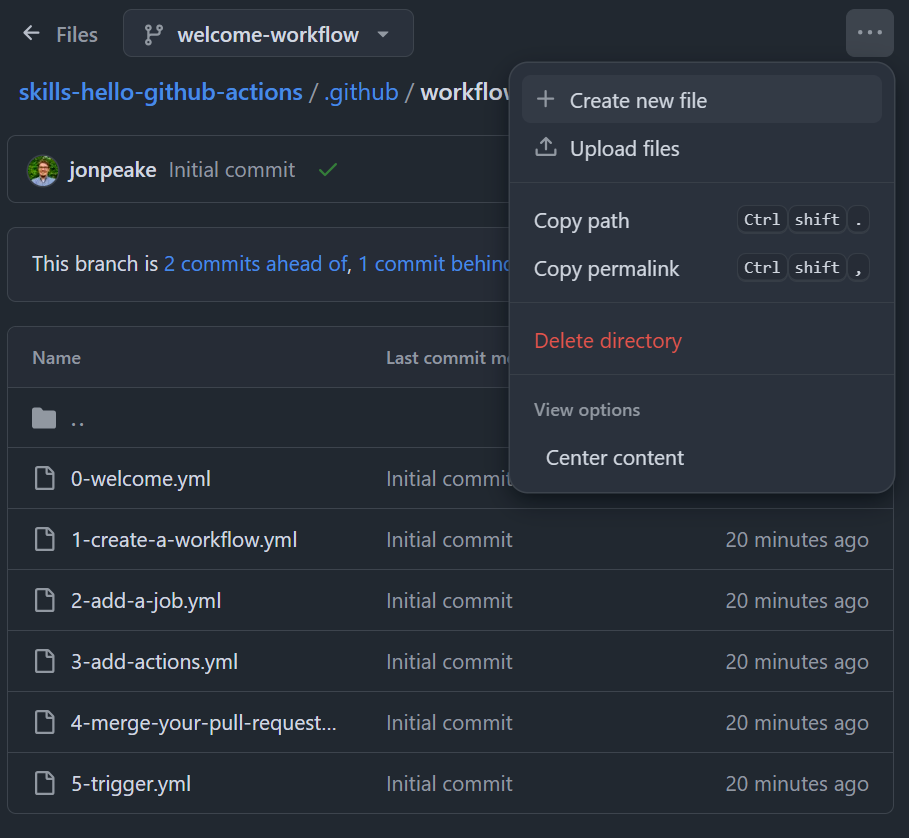Click the file icon beside 3-add-actions.yml
The width and height of the screenshot is (909, 838).
44,662
